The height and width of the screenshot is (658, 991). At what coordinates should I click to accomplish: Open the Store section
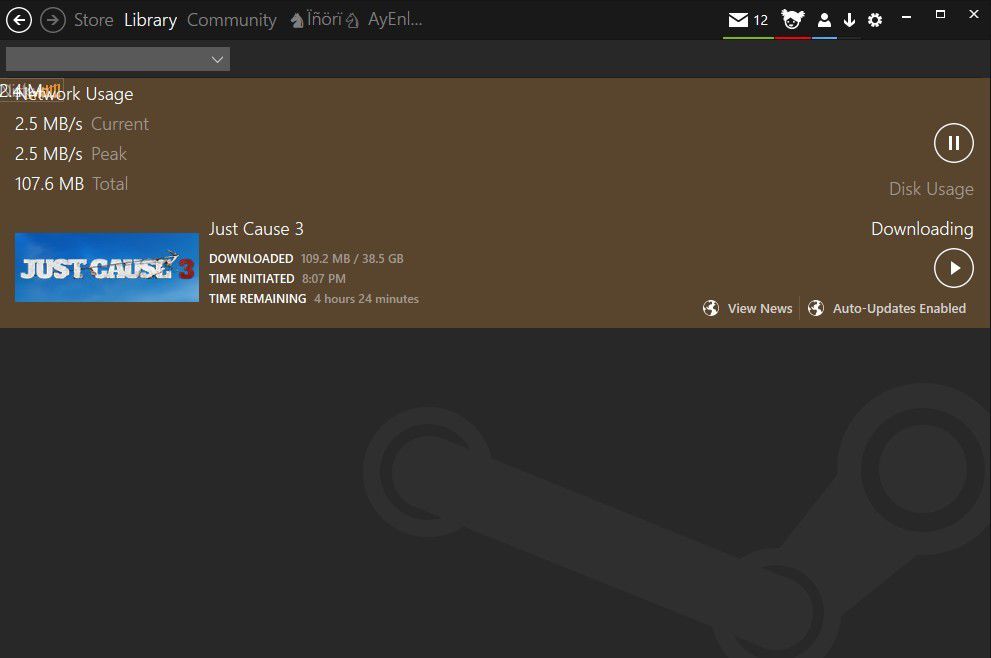94,20
